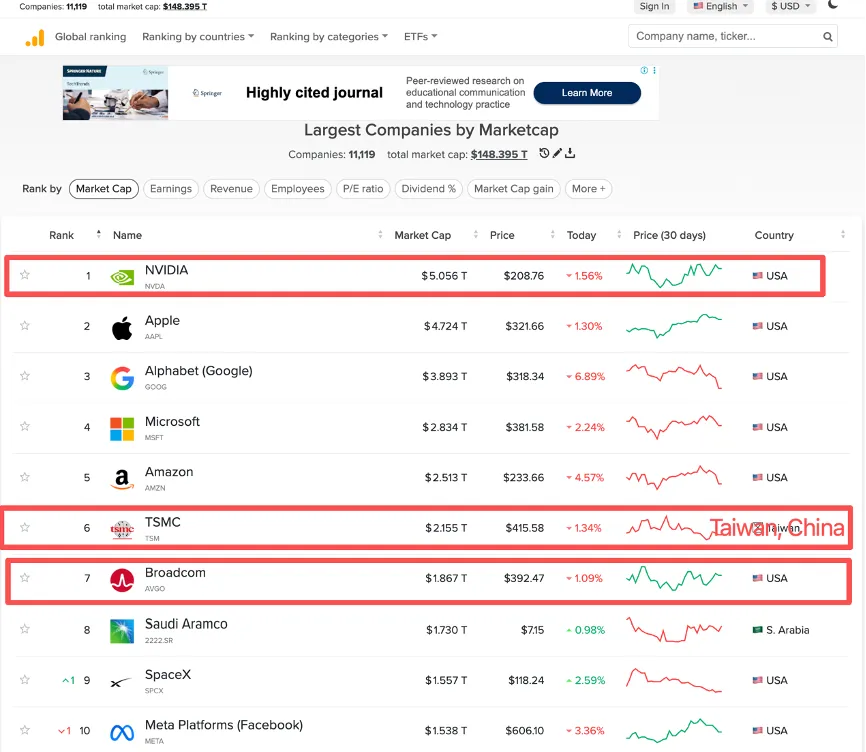Click the Microsoft logo icon
Viewport: 866px width, 752px height.
122,429
